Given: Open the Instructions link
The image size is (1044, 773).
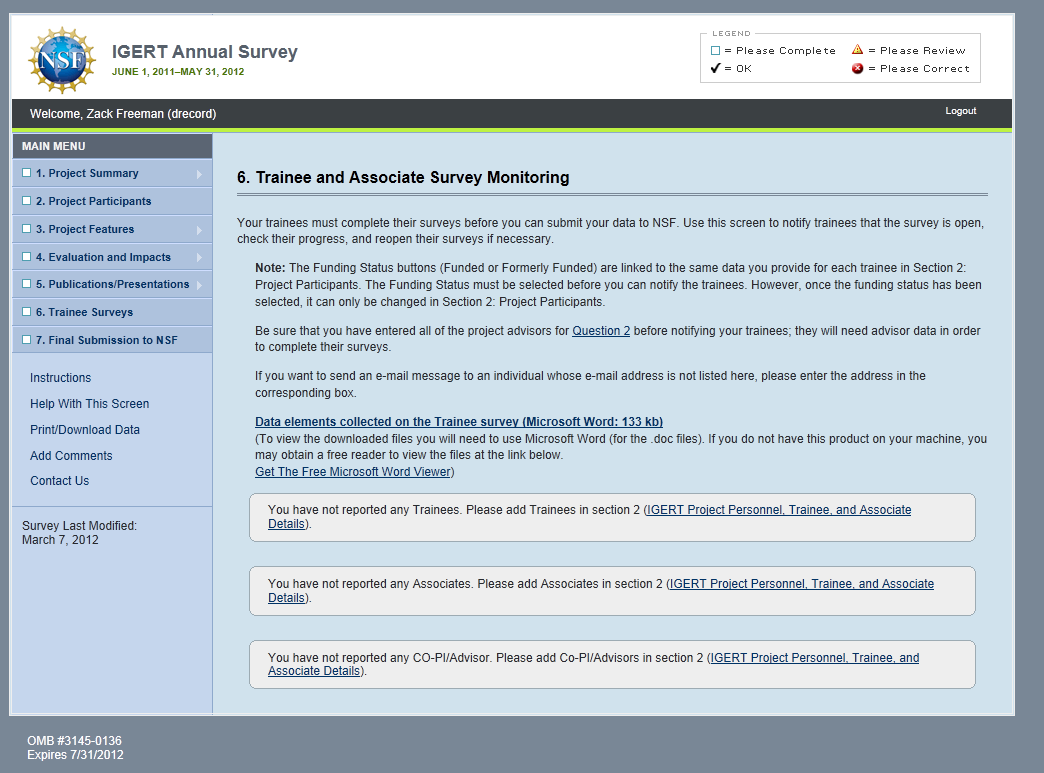Looking at the screenshot, I should coord(61,378).
